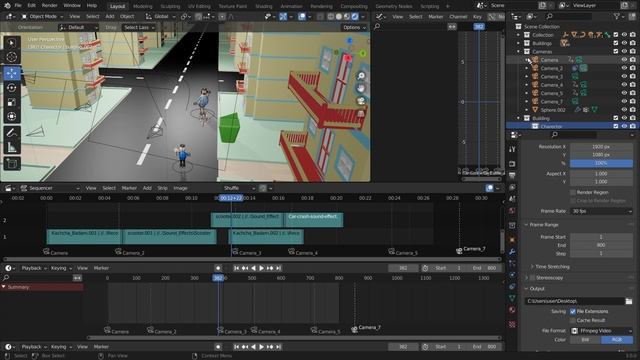640x360 pixels.
Task: Open the FFmpeg Video file format dropdown
Action: [x=601, y=331]
